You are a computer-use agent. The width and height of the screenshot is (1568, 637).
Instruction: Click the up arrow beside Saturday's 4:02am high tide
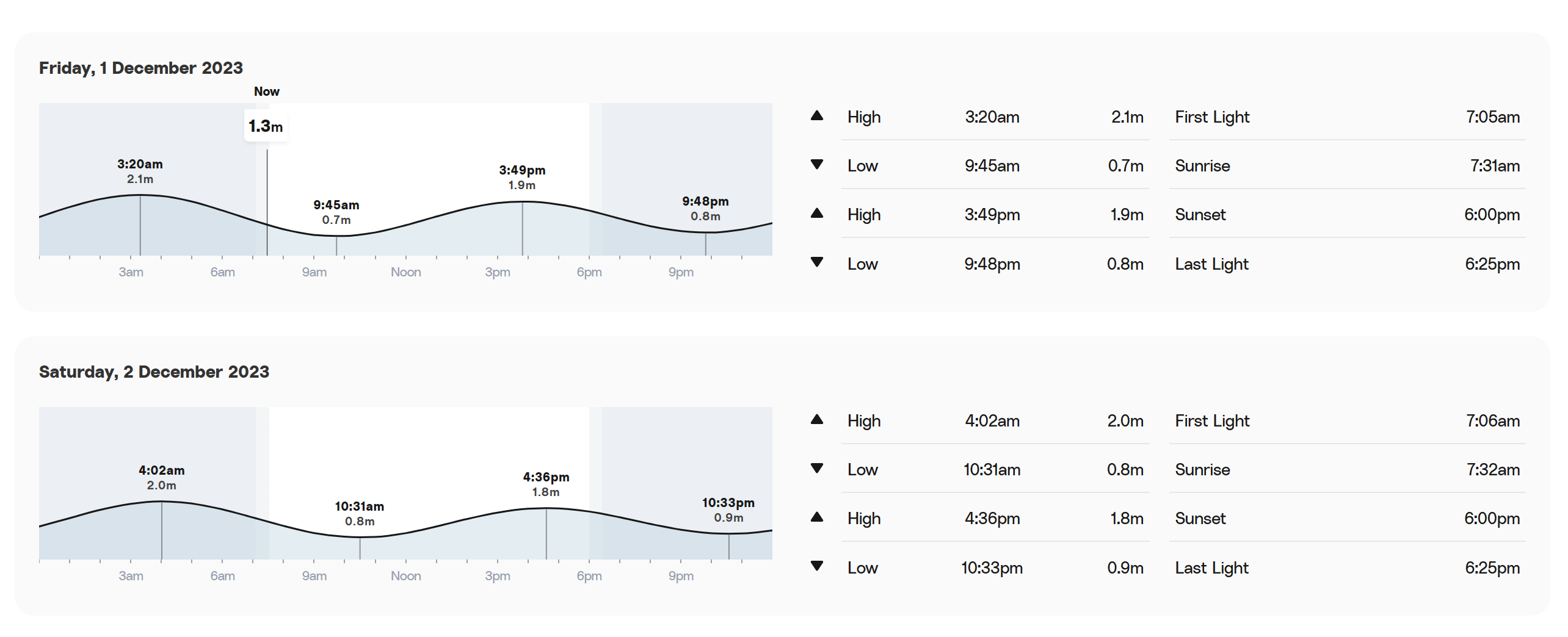(x=817, y=420)
